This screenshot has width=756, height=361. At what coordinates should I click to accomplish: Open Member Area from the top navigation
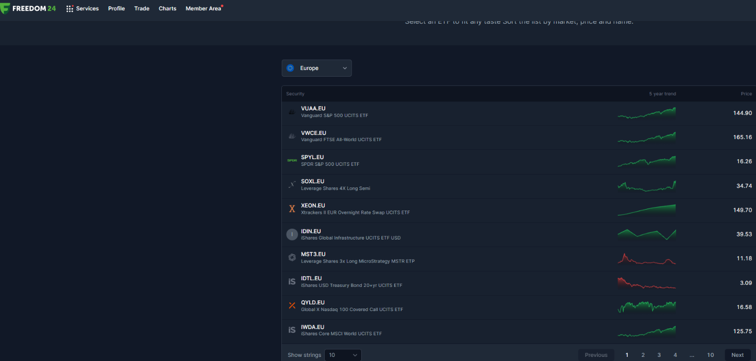pyautogui.click(x=203, y=9)
